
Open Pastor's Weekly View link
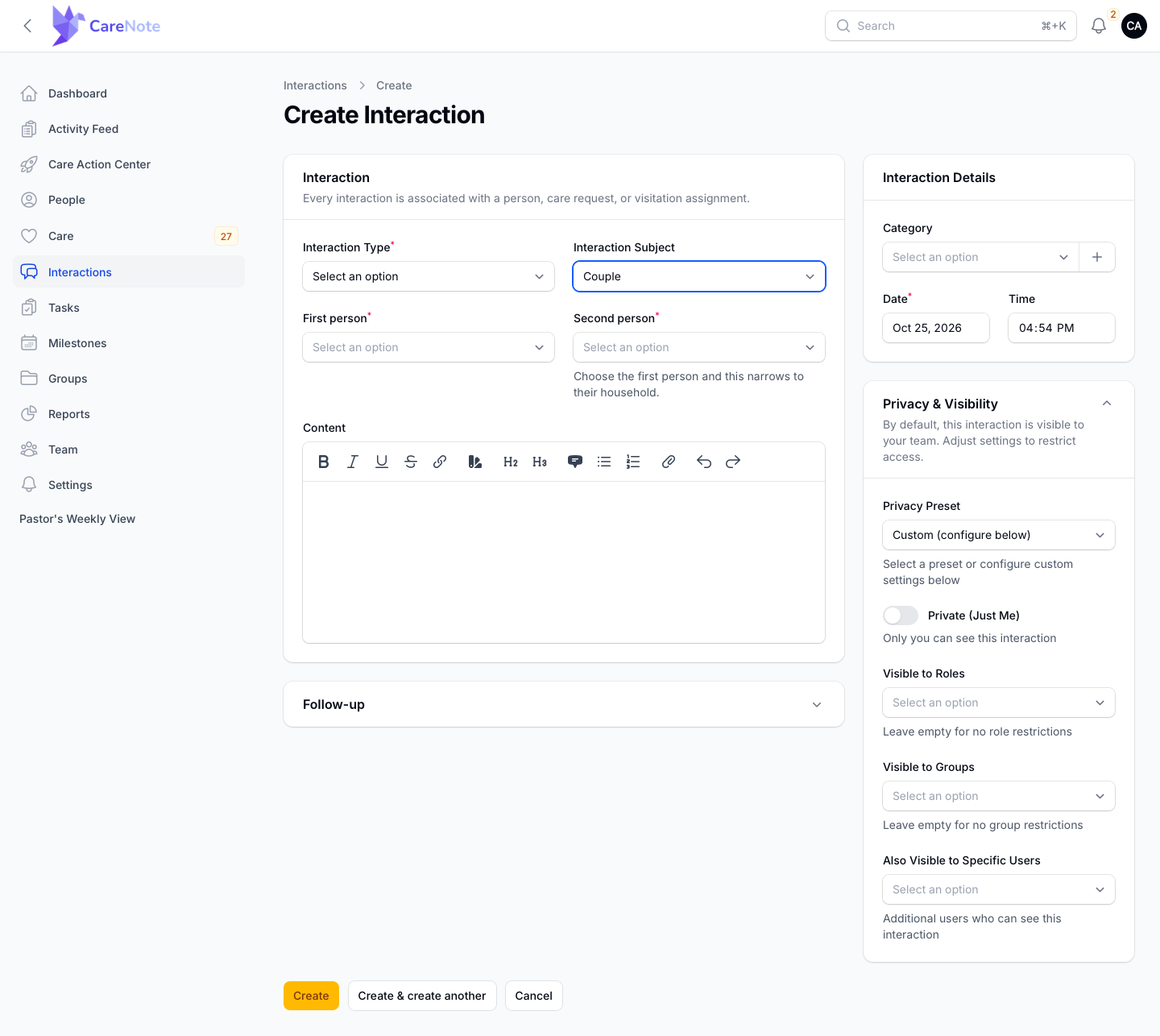click(x=77, y=519)
